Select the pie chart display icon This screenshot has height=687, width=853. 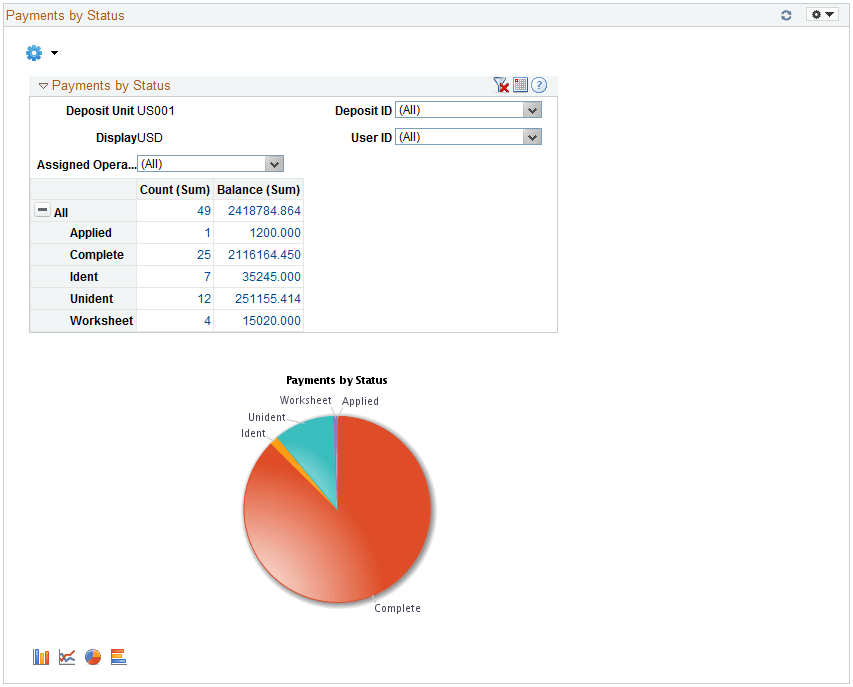point(92,657)
